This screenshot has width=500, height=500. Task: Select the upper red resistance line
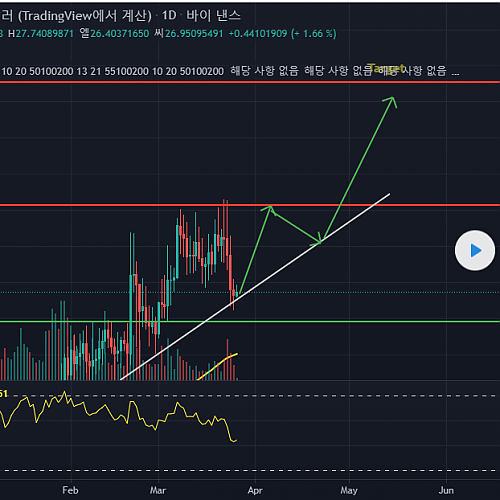point(250,82)
